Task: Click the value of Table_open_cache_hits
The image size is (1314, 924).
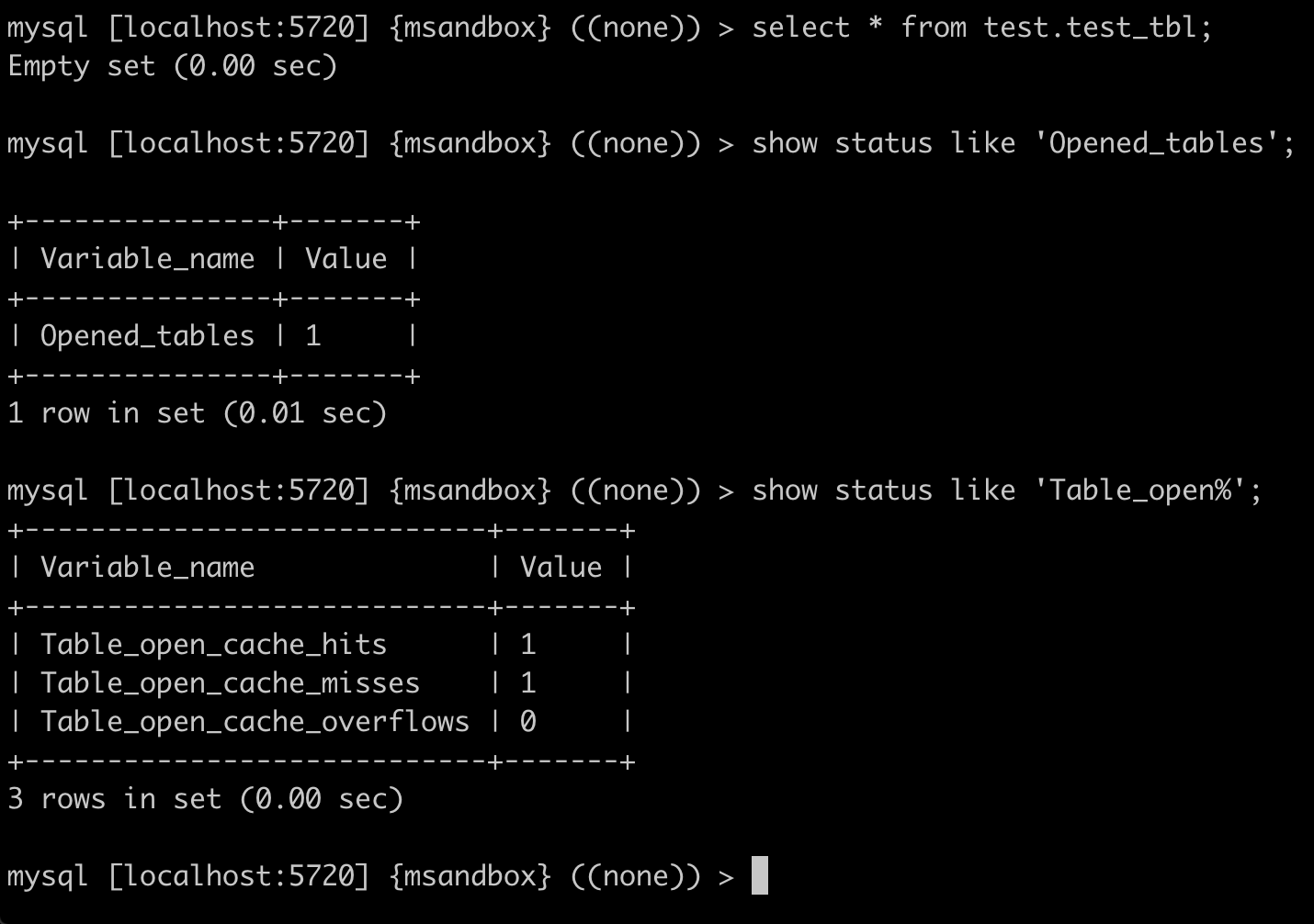Action: tap(528, 645)
